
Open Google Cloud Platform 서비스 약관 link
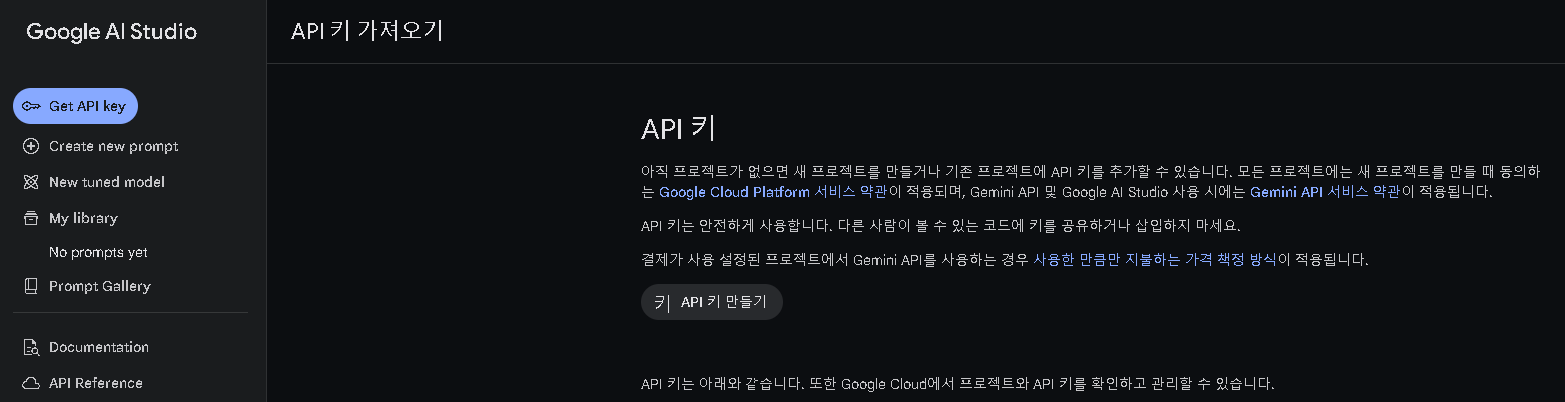(773, 192)
